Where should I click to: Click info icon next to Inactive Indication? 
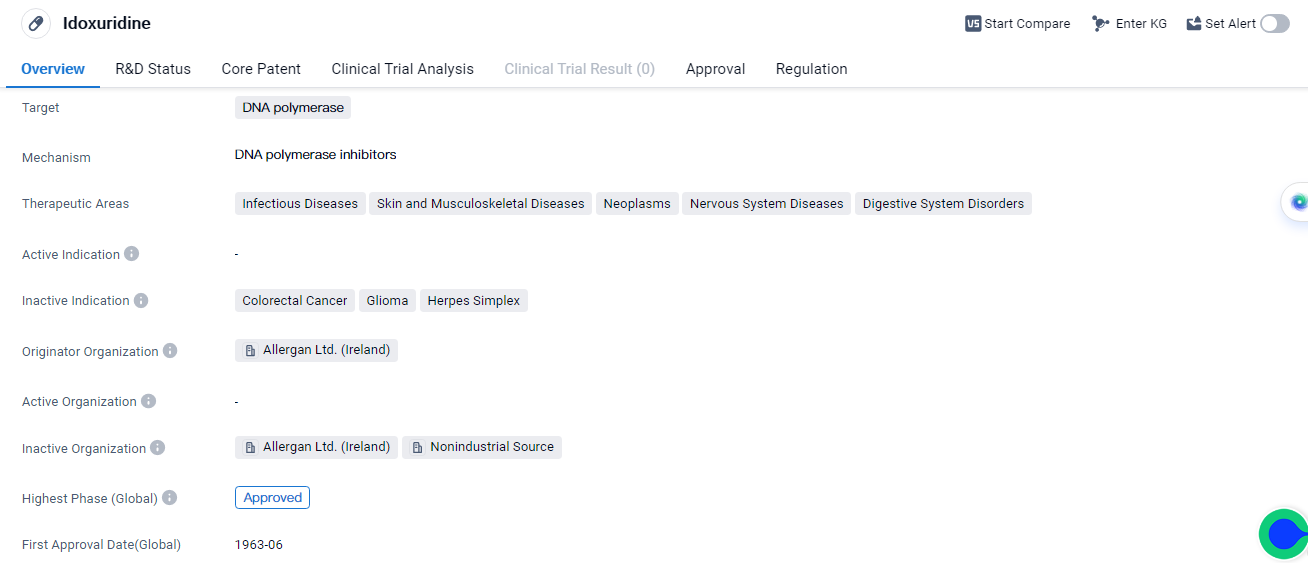[141, 300]
